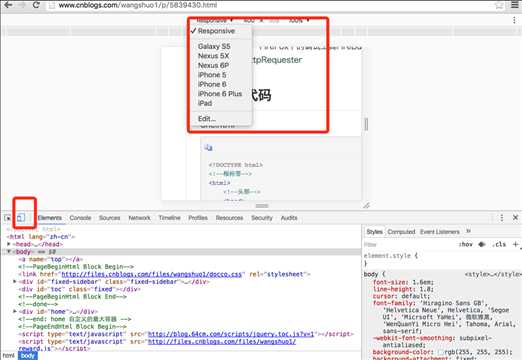
Task: Open the docco.css stylesheet link
Action: coord(152,274)
